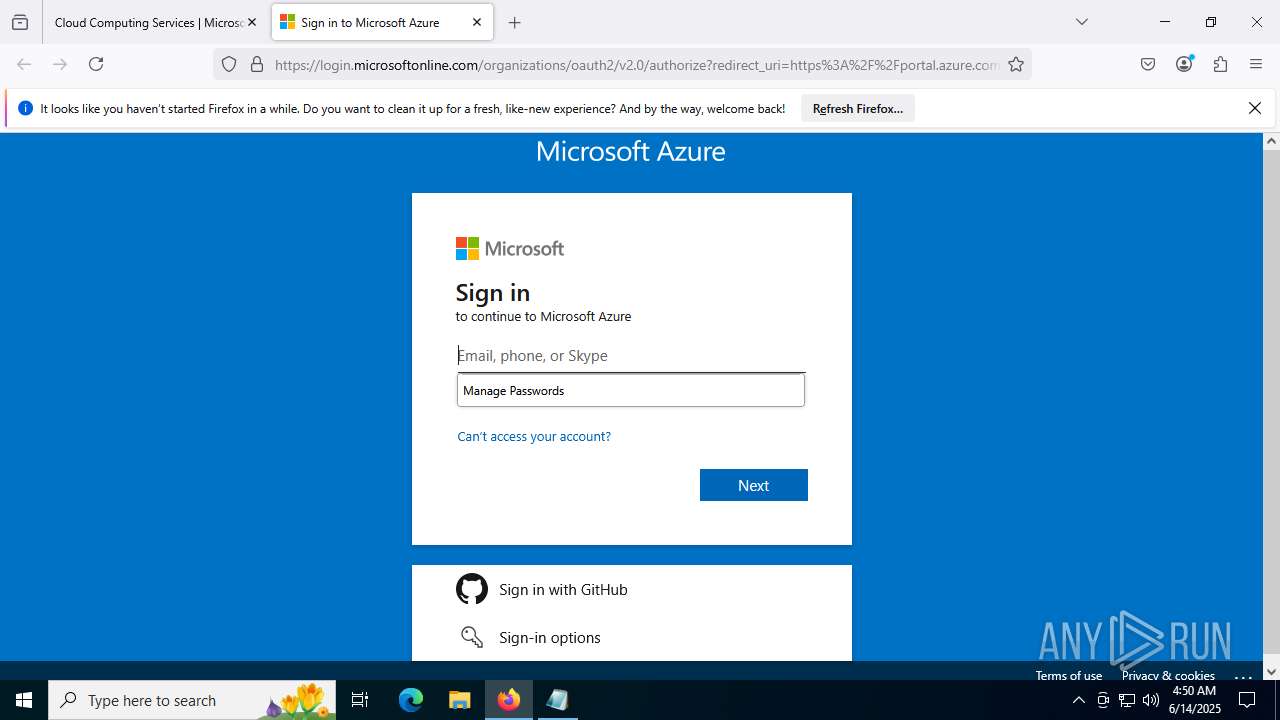Image resolution: width=1280 pixels, height=720 pixels.
Task: Close the Cloud Computing Services tab
Action: pos(252,22)
